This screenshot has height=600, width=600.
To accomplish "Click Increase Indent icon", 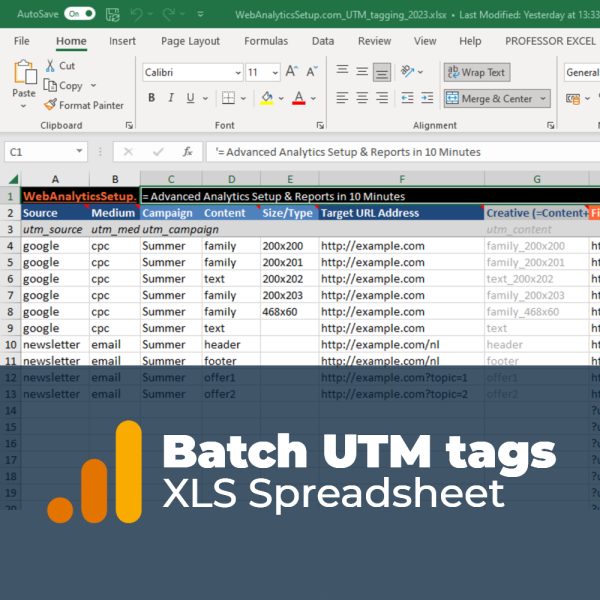I will click(x=427, y=98).
